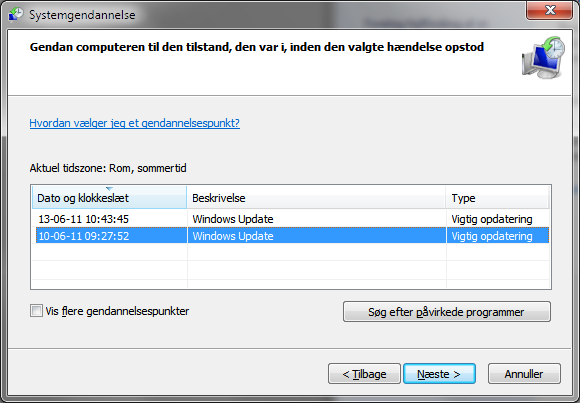
Task: Sort by 'Dato og klokkeslæt' column header
Action: (x=109, y=198)
